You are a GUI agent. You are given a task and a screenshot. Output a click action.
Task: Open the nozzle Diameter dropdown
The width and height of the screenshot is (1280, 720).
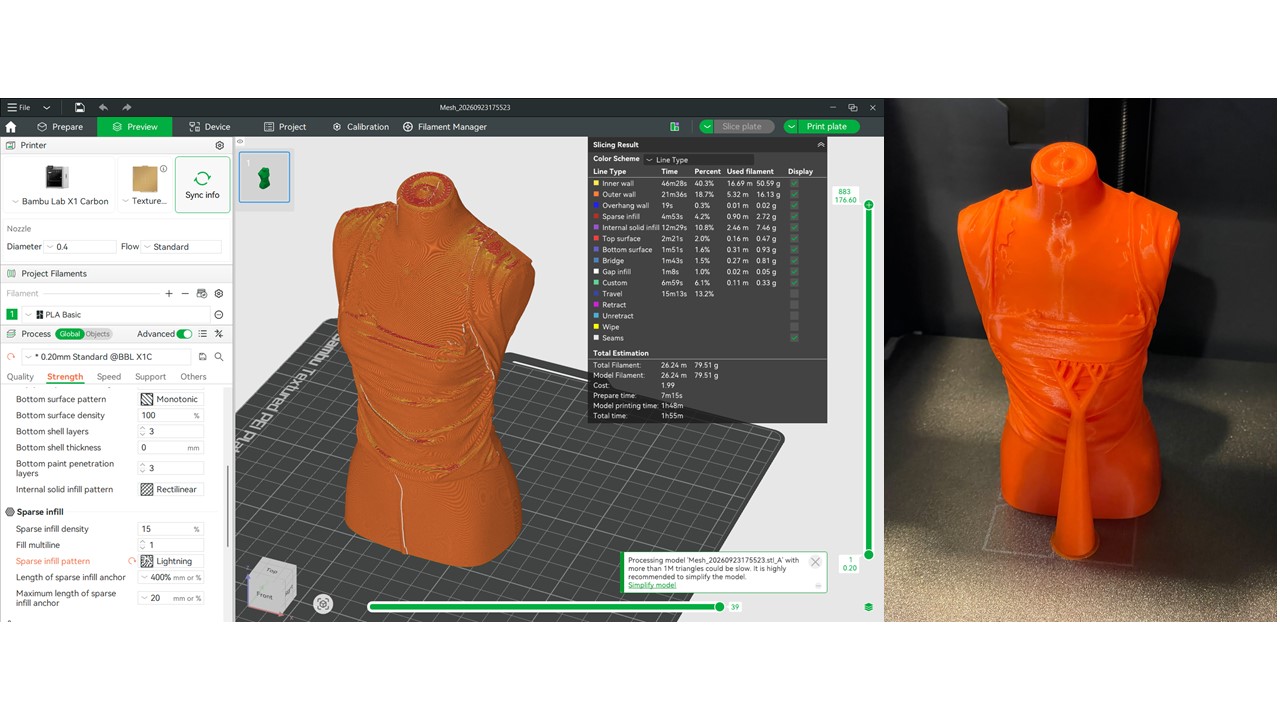click(81, 247)
